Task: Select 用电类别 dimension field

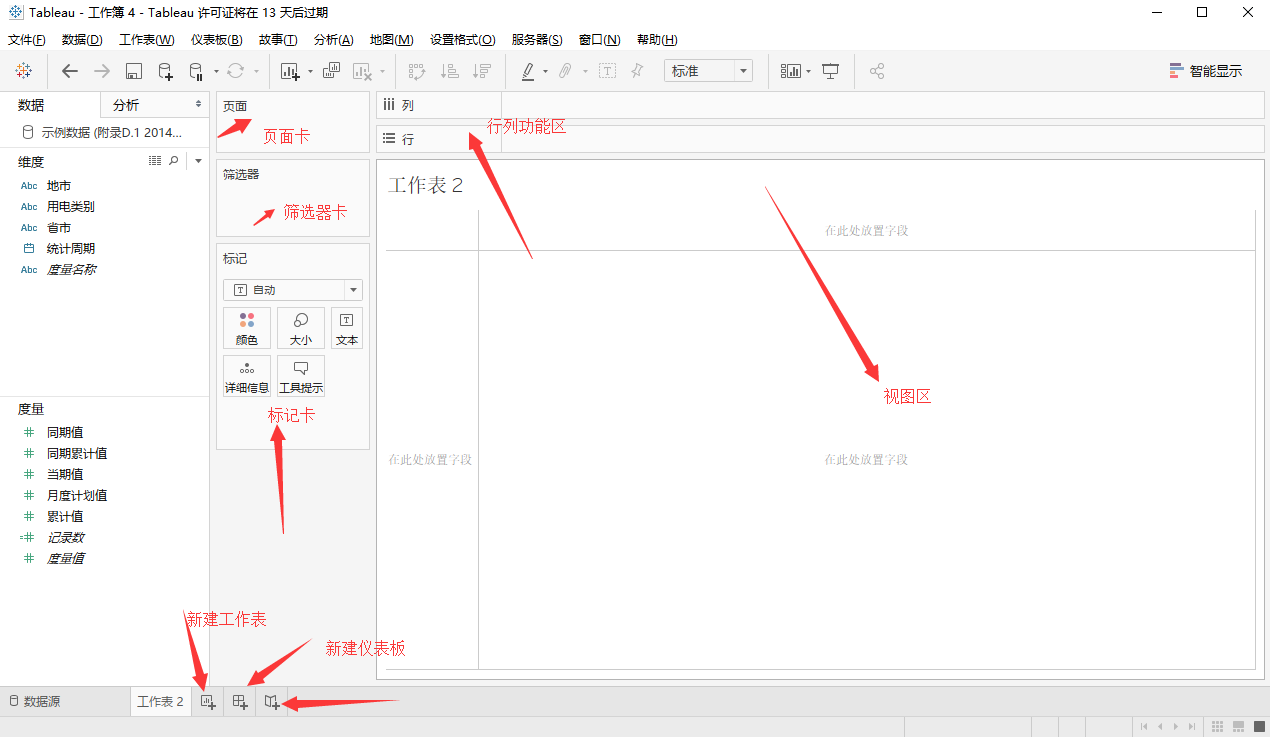Action: 71,207
